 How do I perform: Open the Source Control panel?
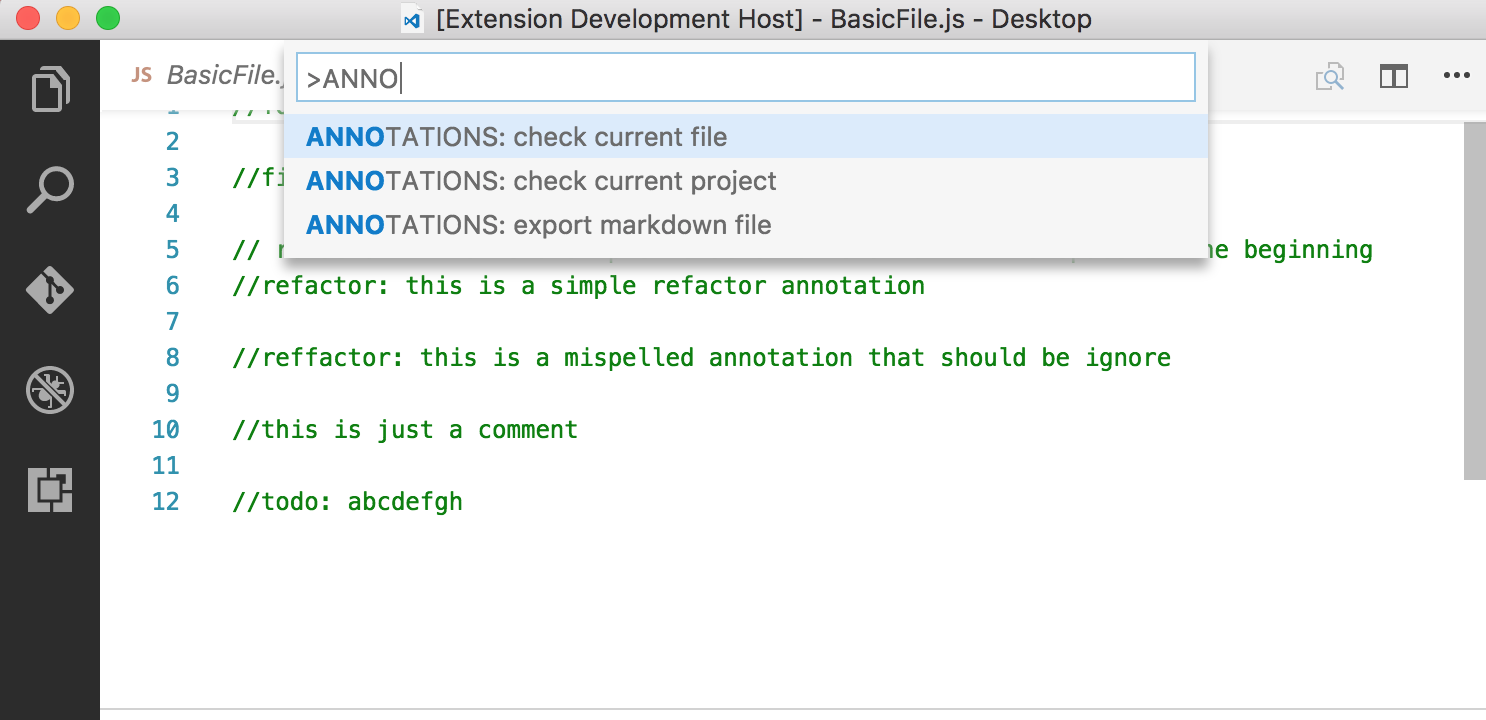(x=49, y=290)
